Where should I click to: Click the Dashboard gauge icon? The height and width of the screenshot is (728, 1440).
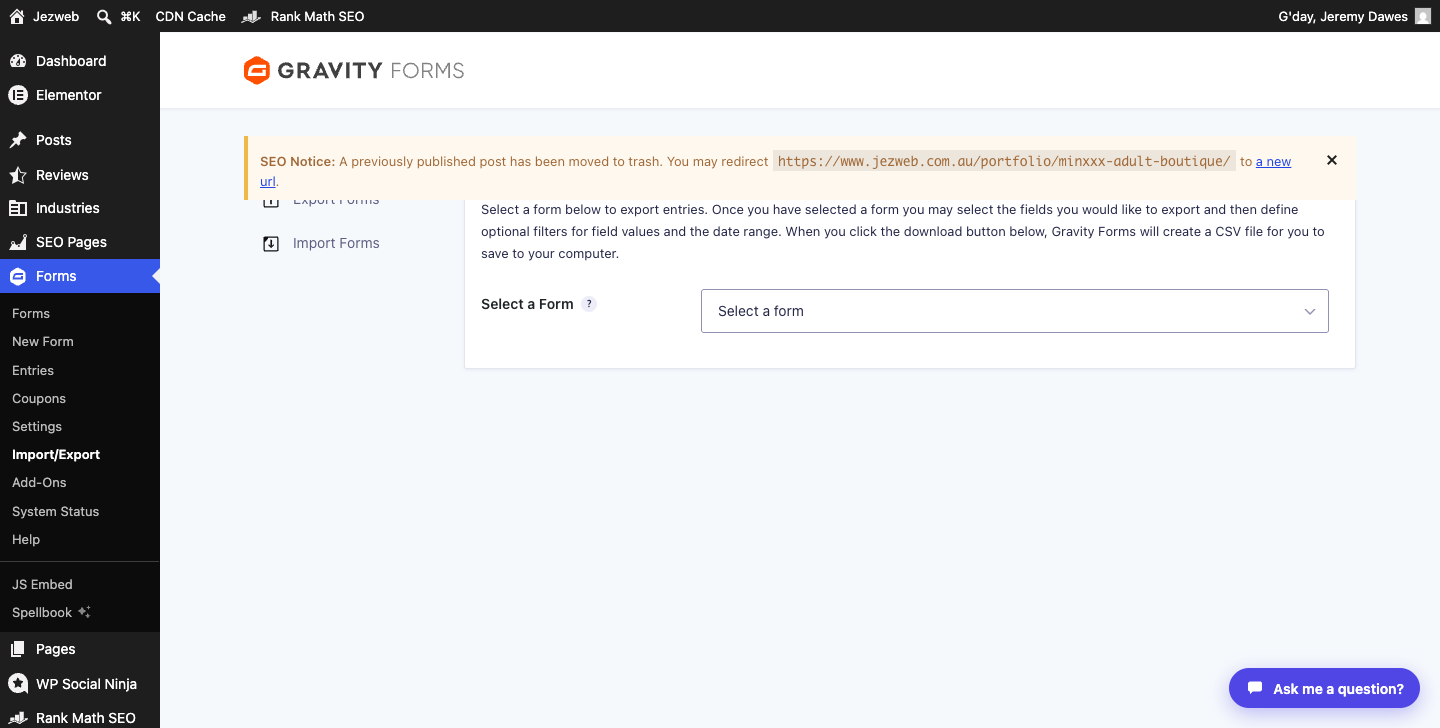(x=18, y=61)
